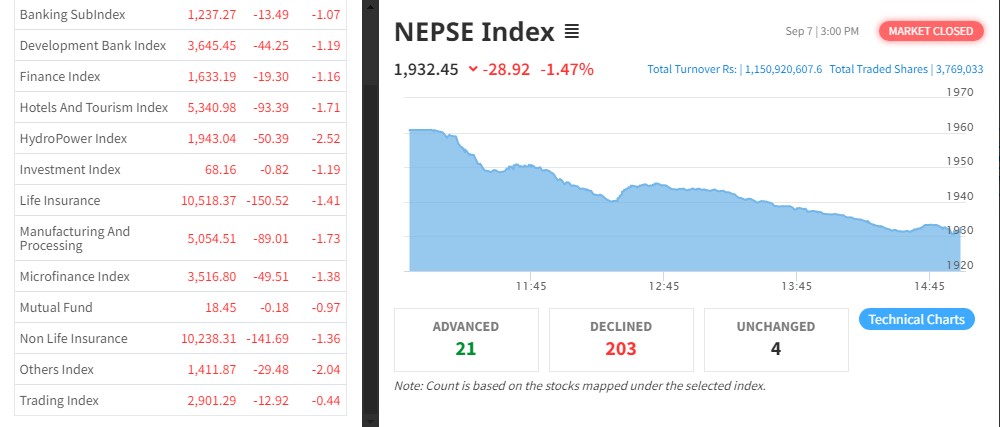The image size is (1000, 427).
Task: Click the Trading Index row
Action: coord(59,401)
